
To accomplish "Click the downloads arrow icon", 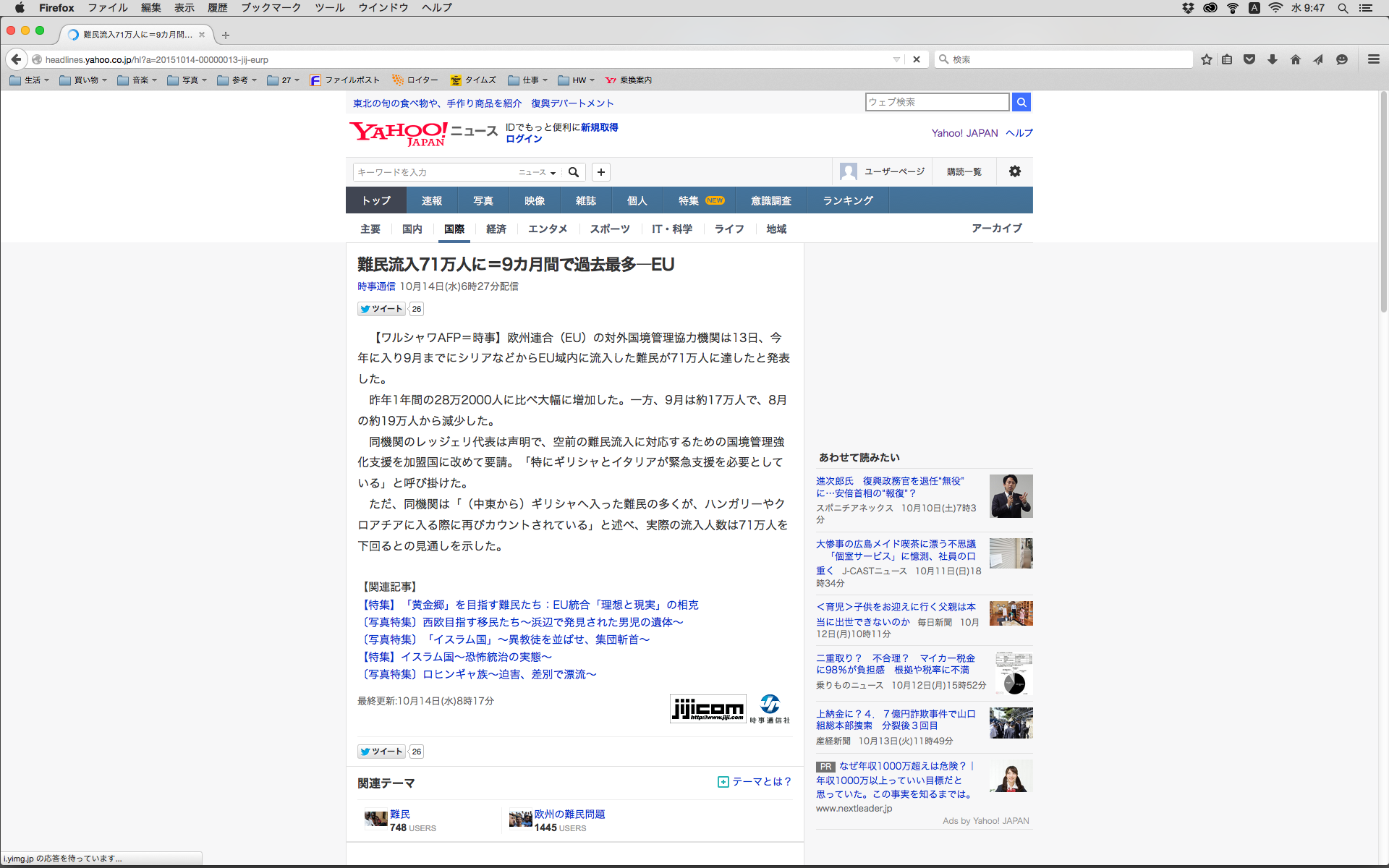I will tap(1273, 59).
